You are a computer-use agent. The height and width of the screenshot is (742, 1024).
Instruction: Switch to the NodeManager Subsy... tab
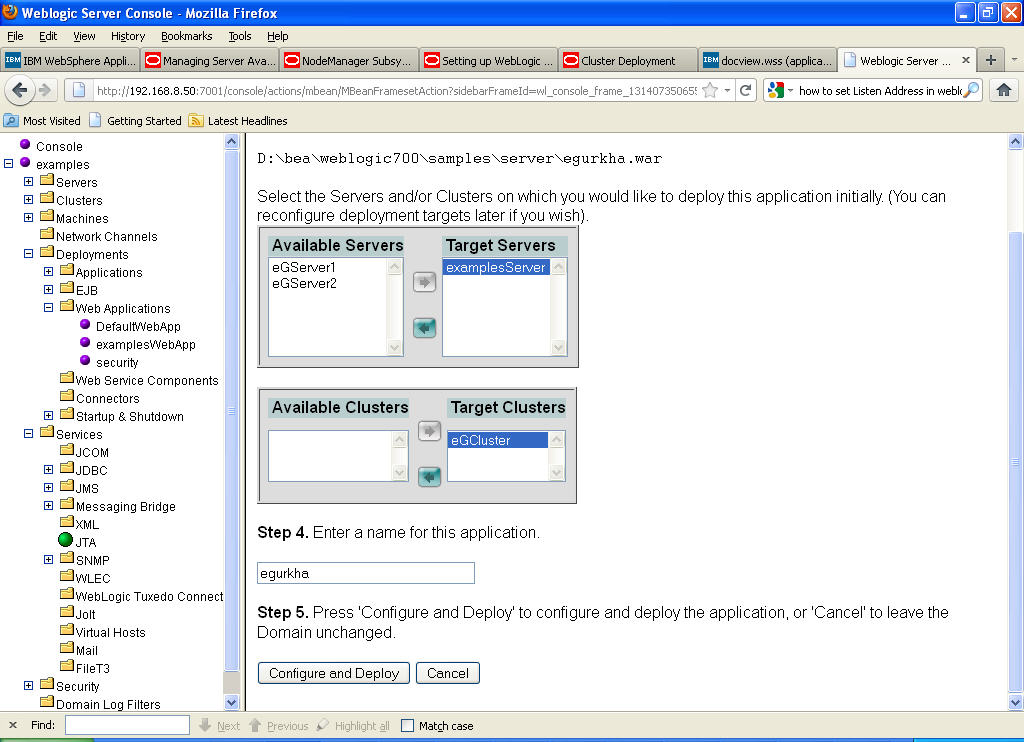[349, 61]
